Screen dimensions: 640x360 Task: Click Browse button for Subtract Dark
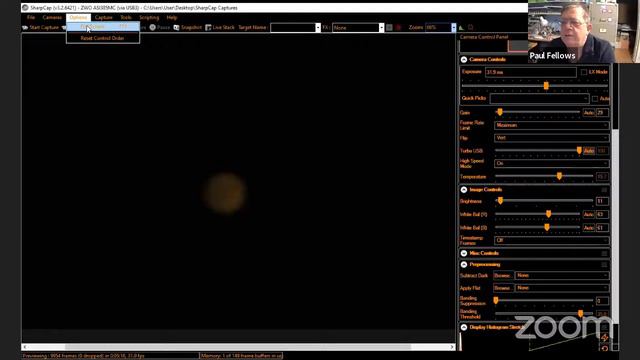pyautogui.click(x=503, y=276)
